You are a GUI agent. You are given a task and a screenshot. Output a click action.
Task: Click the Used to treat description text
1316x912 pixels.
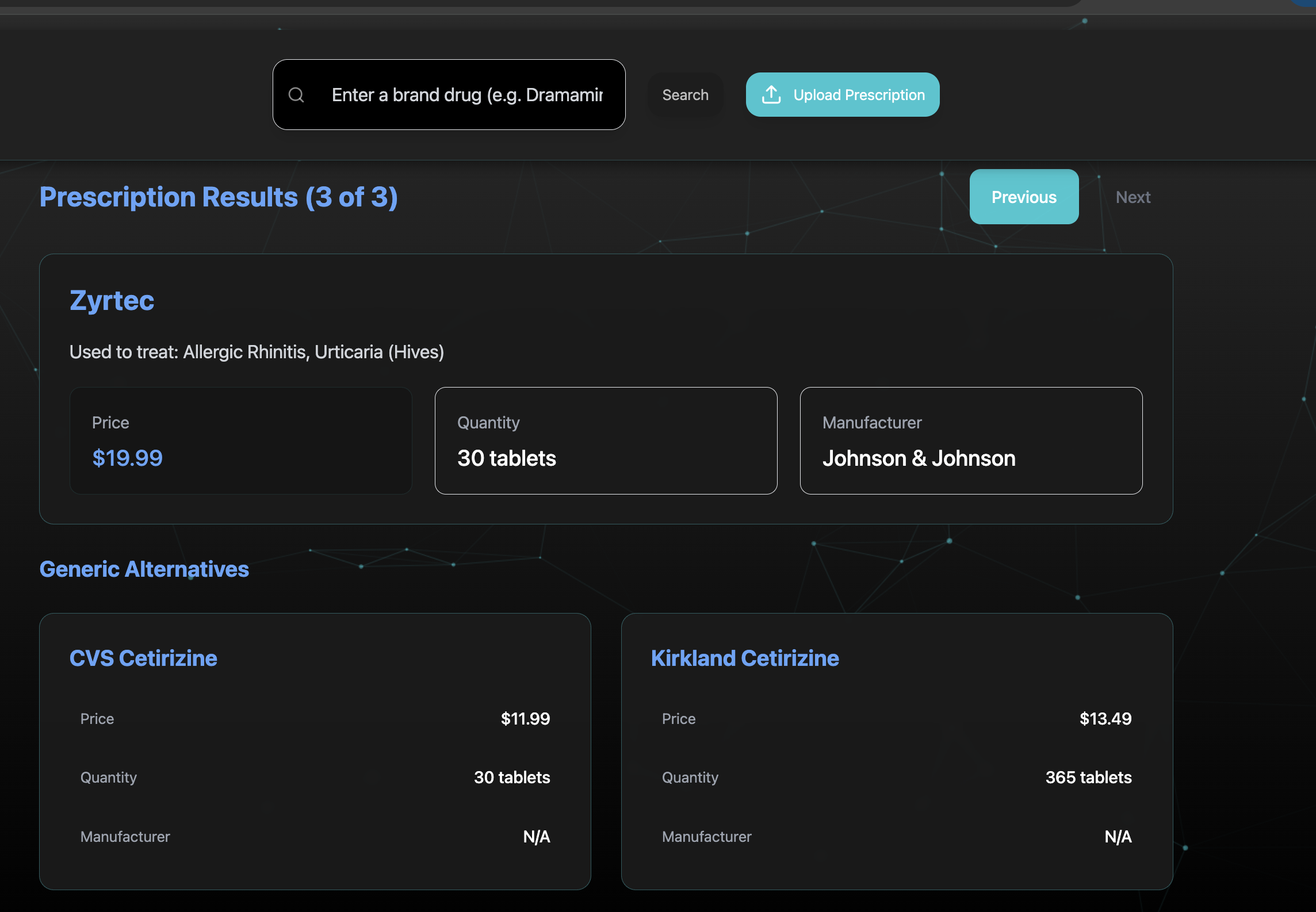(x=257, y=352)
